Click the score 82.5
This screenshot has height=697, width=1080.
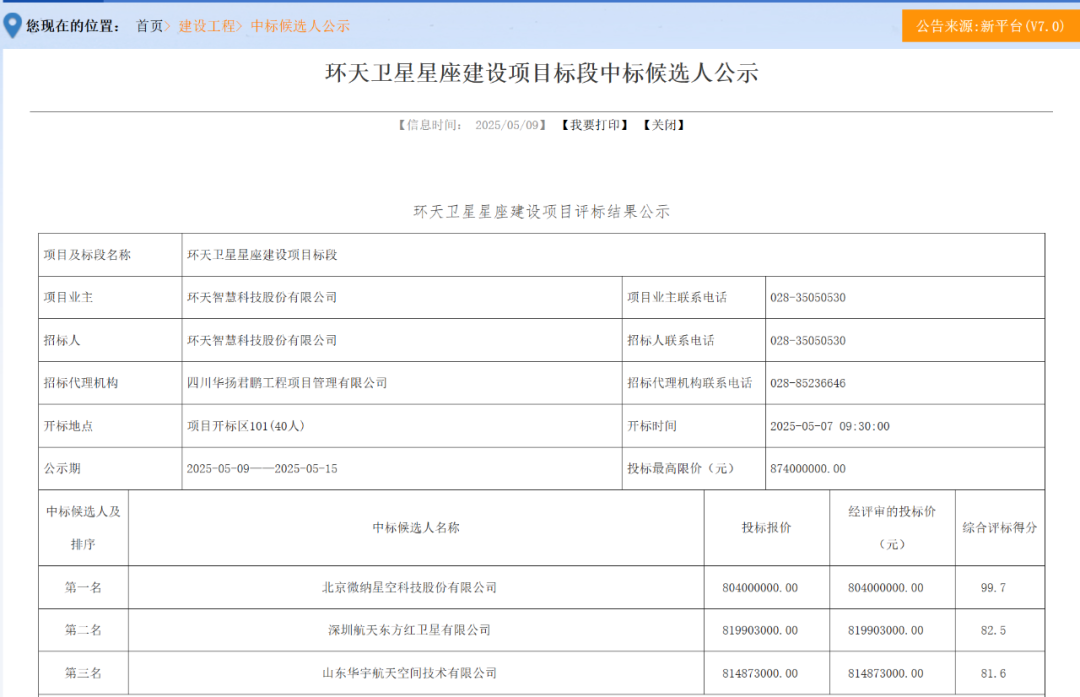pyautogui.click(x=993, y=630)
